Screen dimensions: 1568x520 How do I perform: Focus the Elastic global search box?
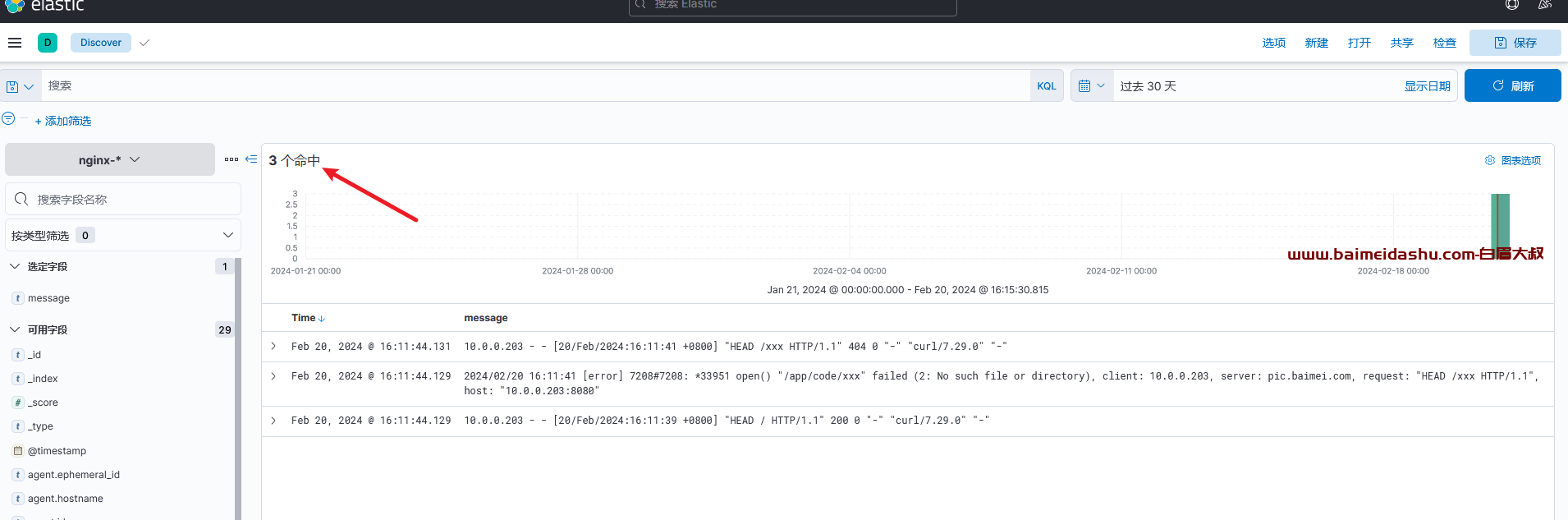[x=792, y=7]
